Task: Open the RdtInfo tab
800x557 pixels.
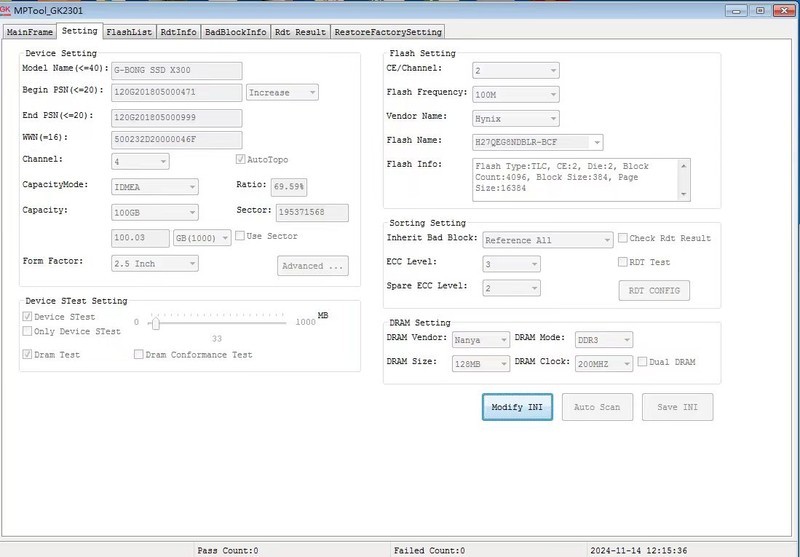Action: click(x=178, y=32)
